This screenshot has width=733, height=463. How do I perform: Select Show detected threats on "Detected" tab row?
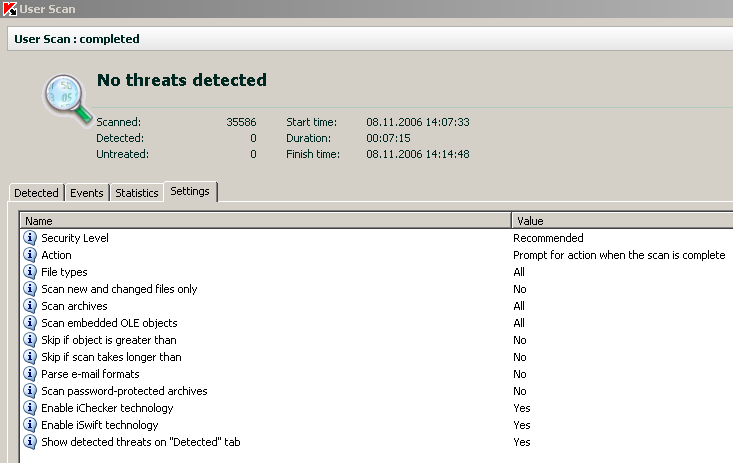coord(140,442)
